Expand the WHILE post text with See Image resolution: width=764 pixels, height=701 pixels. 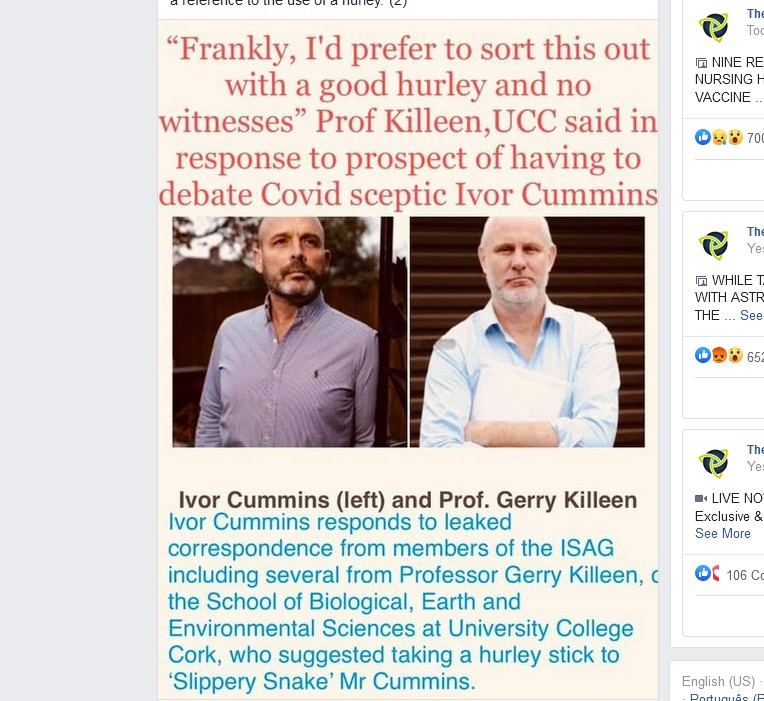coord(751,315)
